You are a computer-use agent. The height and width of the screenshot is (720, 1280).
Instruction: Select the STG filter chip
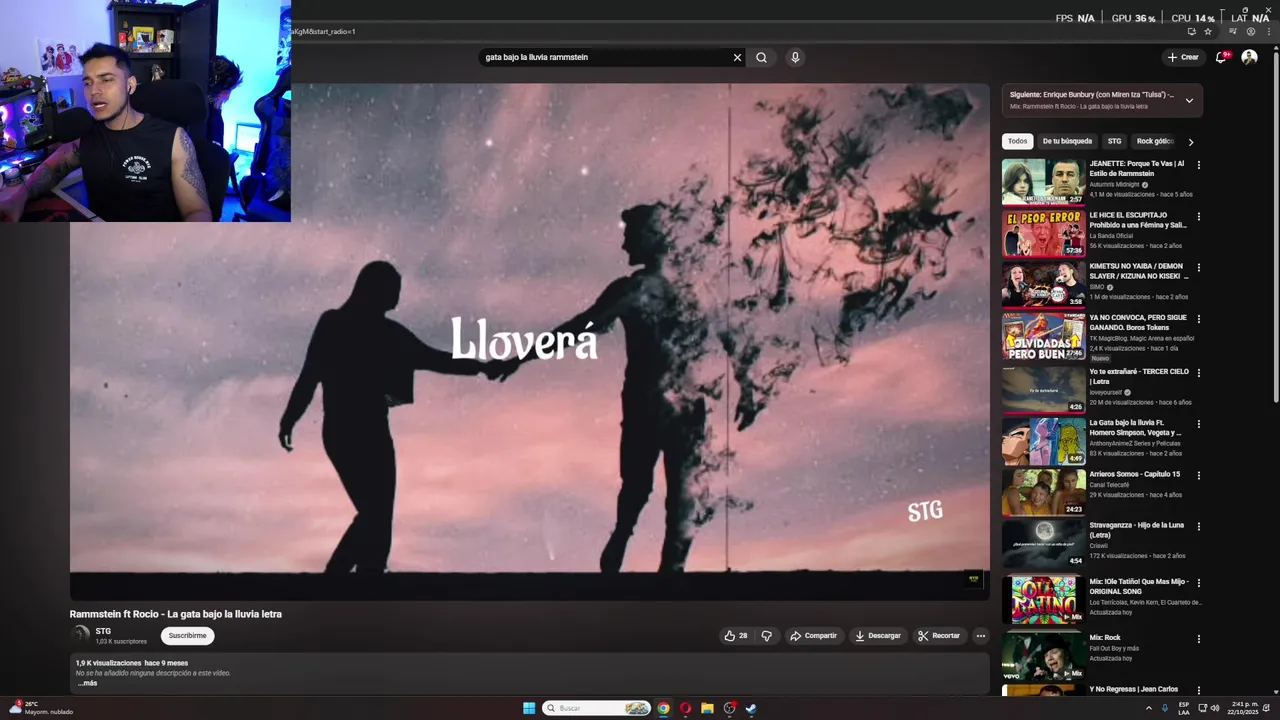click(x=1114, y=141)
